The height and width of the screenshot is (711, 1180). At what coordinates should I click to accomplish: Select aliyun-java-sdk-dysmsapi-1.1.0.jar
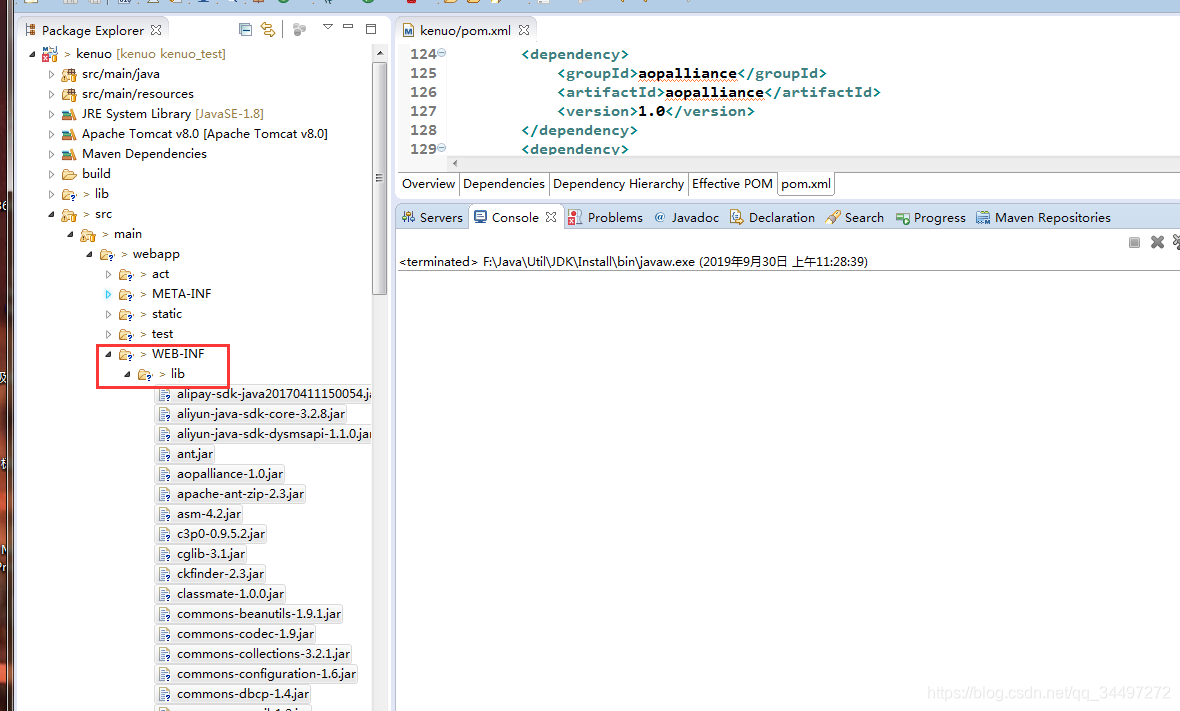pos(264,434)
